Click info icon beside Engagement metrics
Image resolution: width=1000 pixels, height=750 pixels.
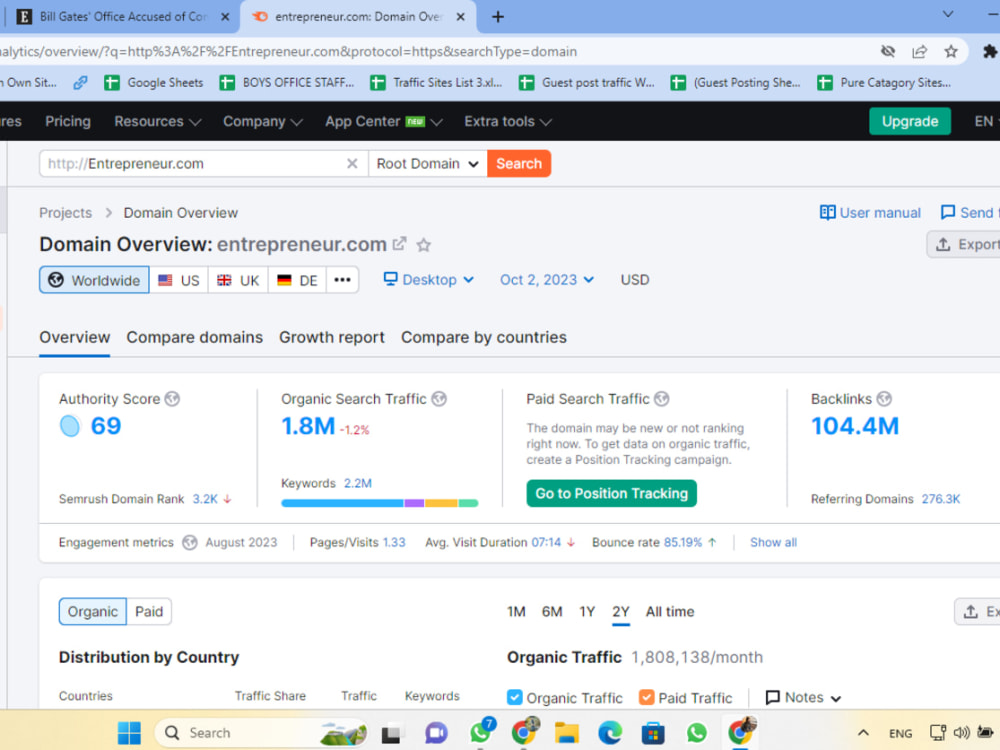tap(189, 542)
